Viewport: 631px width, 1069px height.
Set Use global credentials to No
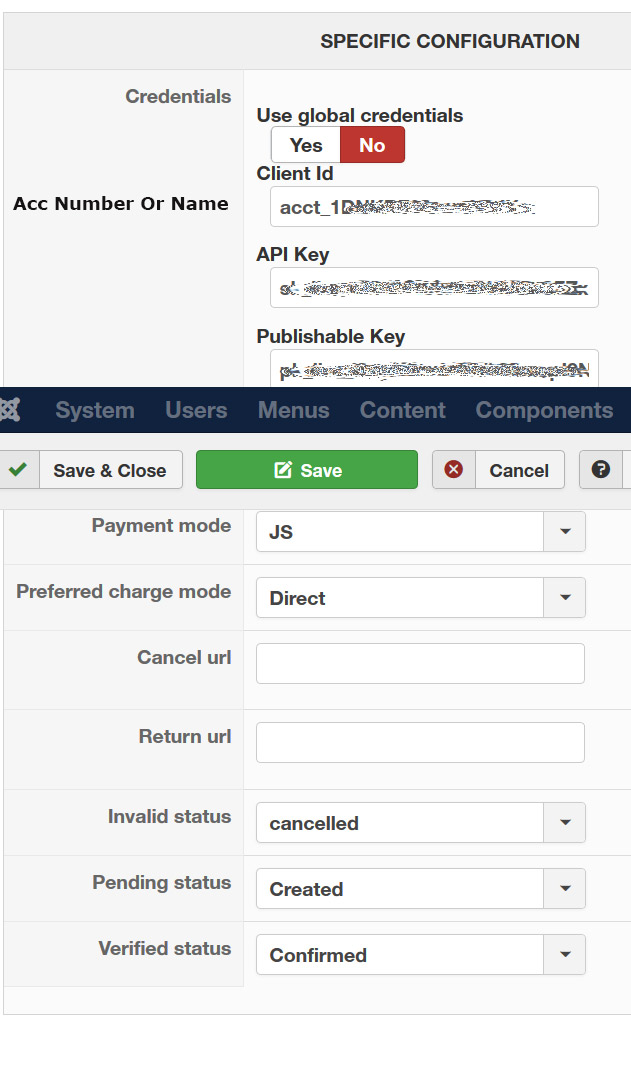click(x=372, y=145)
